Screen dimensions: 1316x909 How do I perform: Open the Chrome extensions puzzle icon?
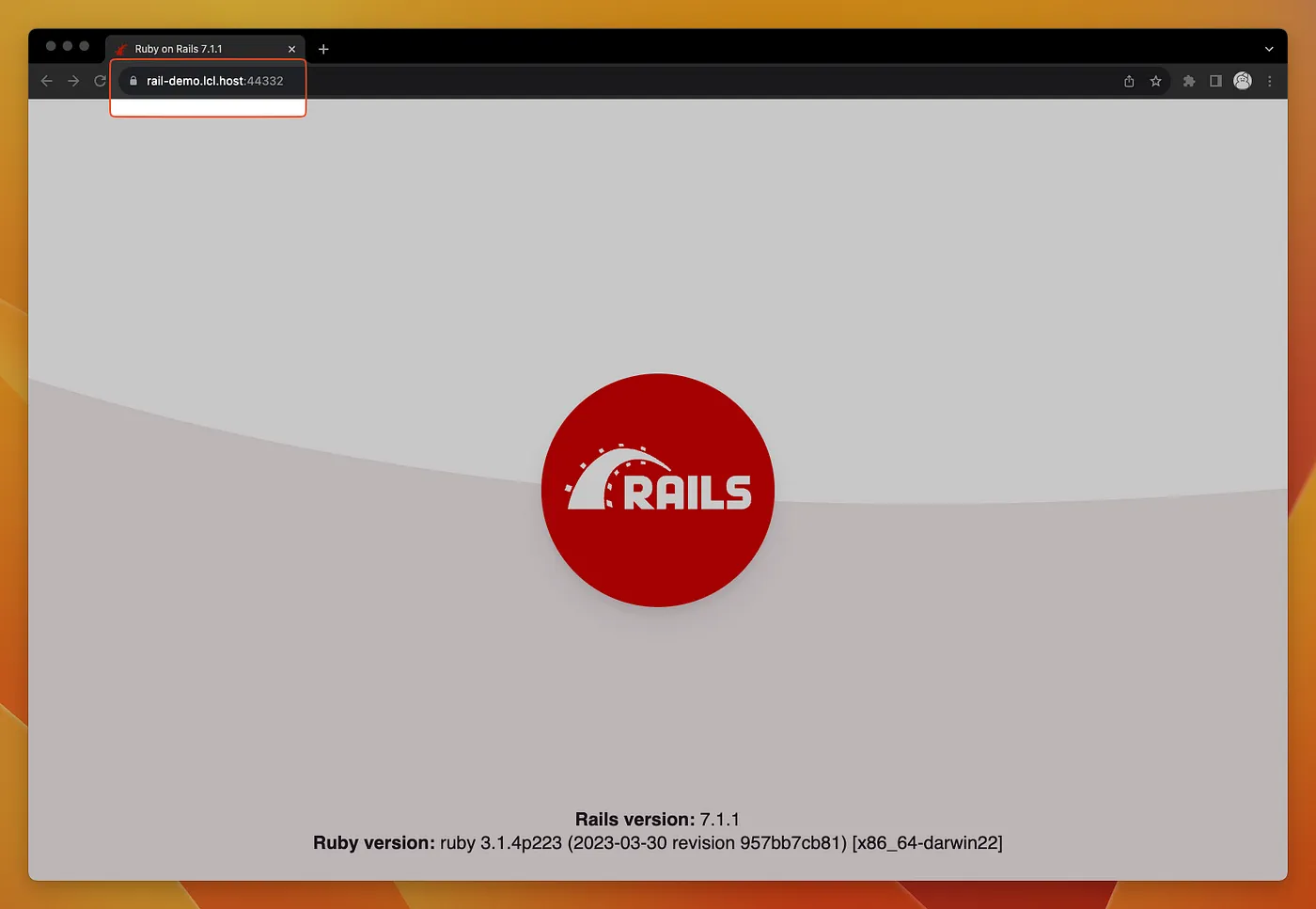click(1188, 81)
